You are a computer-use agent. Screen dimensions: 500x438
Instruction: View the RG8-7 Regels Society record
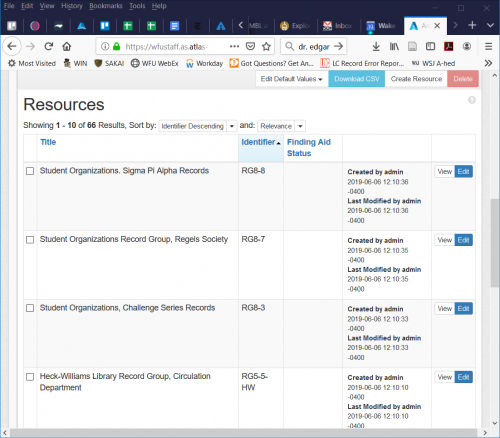[445, 240]
